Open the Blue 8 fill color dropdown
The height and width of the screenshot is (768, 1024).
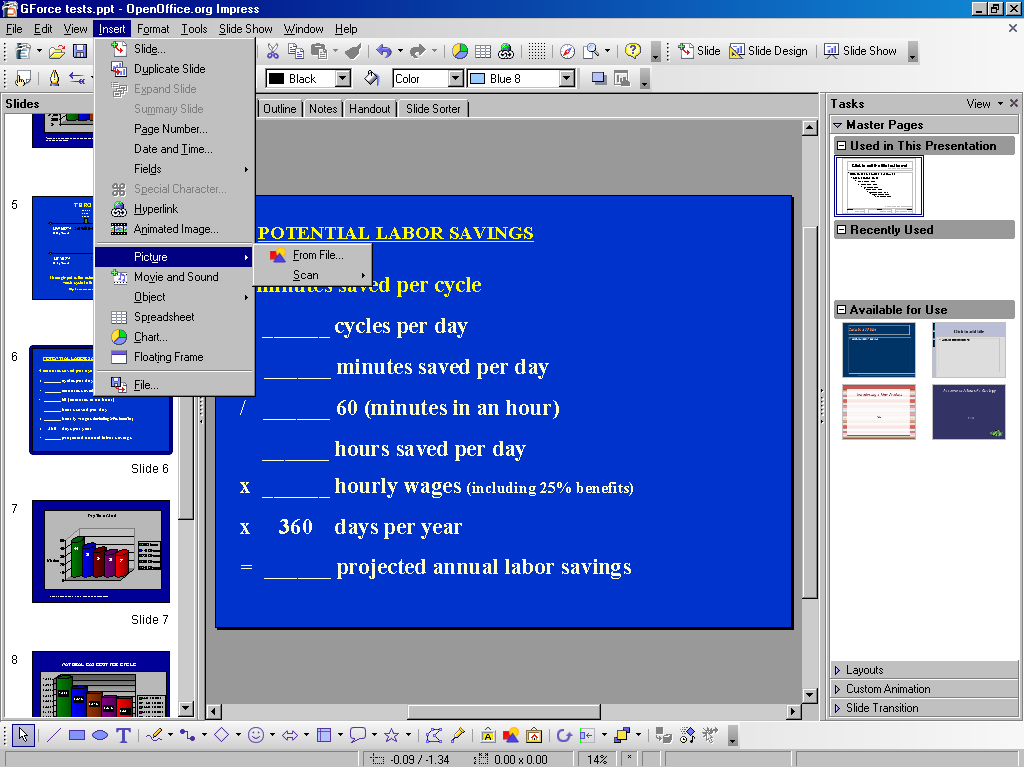point(567,78)
